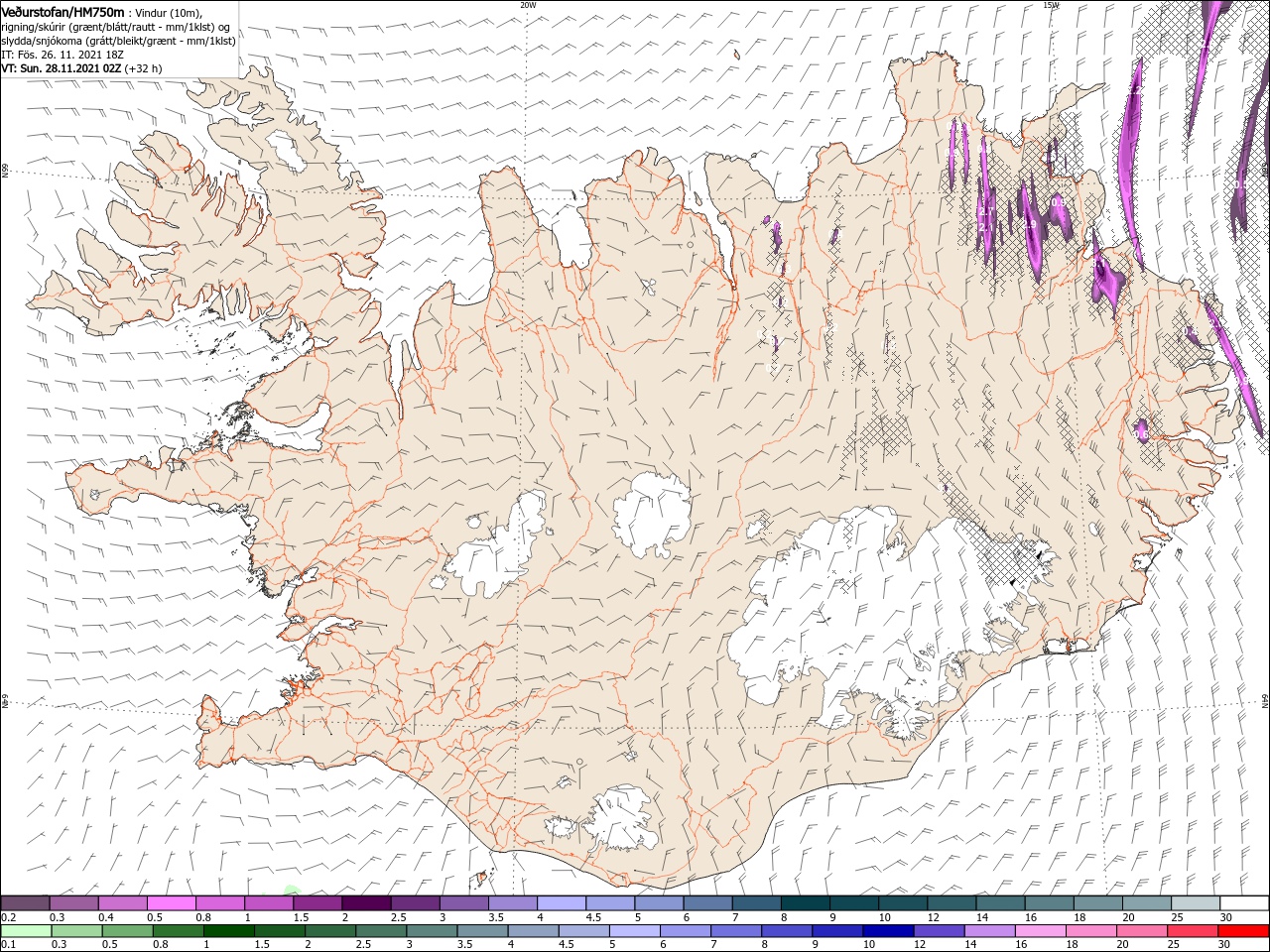Click the dark blue 10 rain scale swatch

(x=888, y=931)
